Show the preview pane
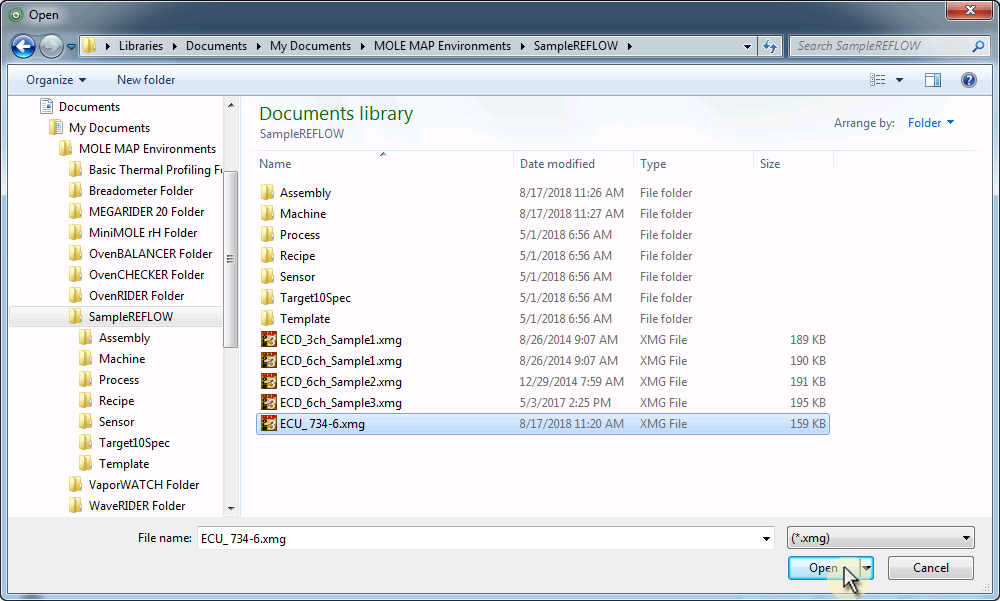Viewport: 1000px width, 601px height. 933,80
